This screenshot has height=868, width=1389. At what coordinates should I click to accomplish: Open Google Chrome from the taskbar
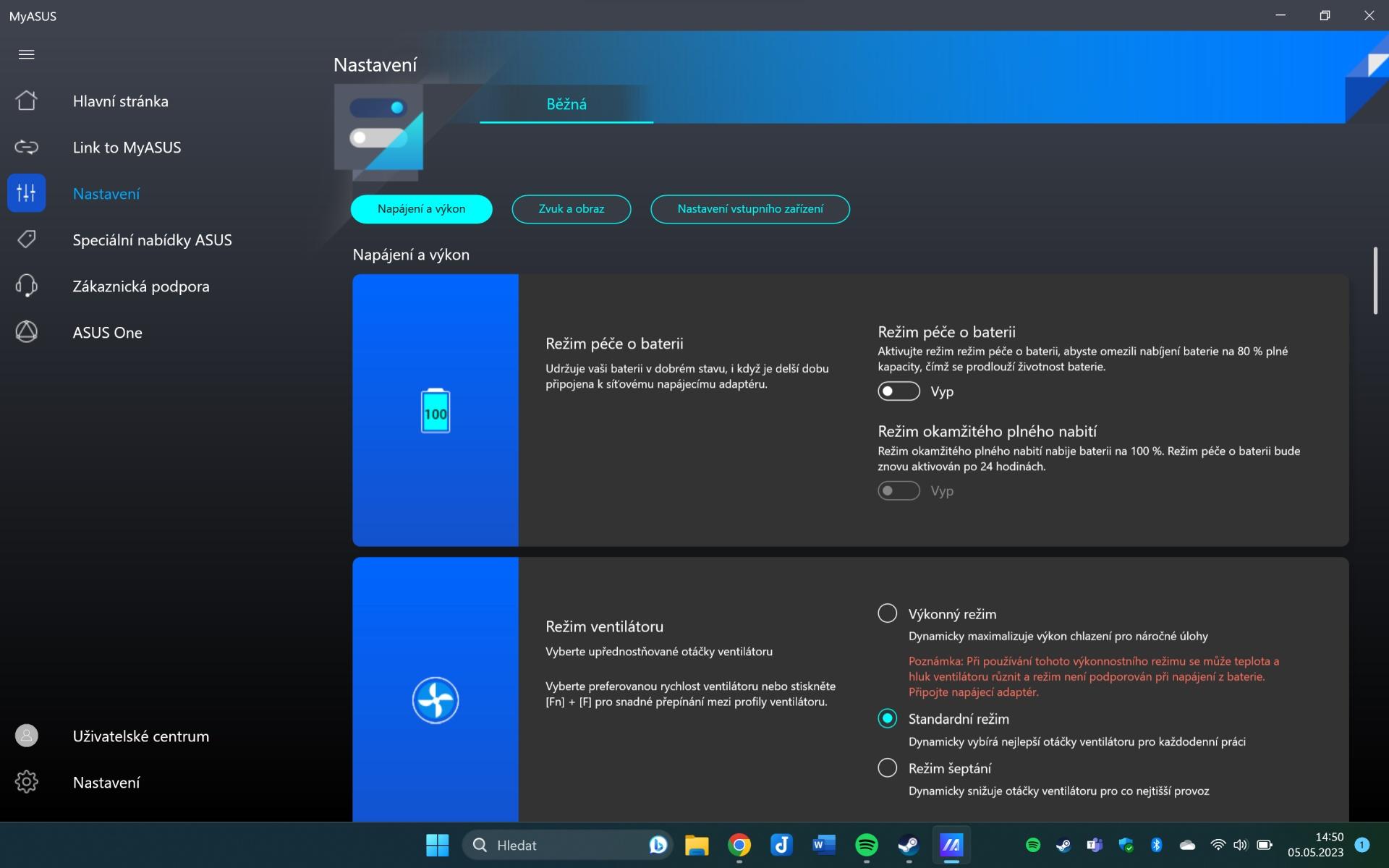(x=739, y=845)
